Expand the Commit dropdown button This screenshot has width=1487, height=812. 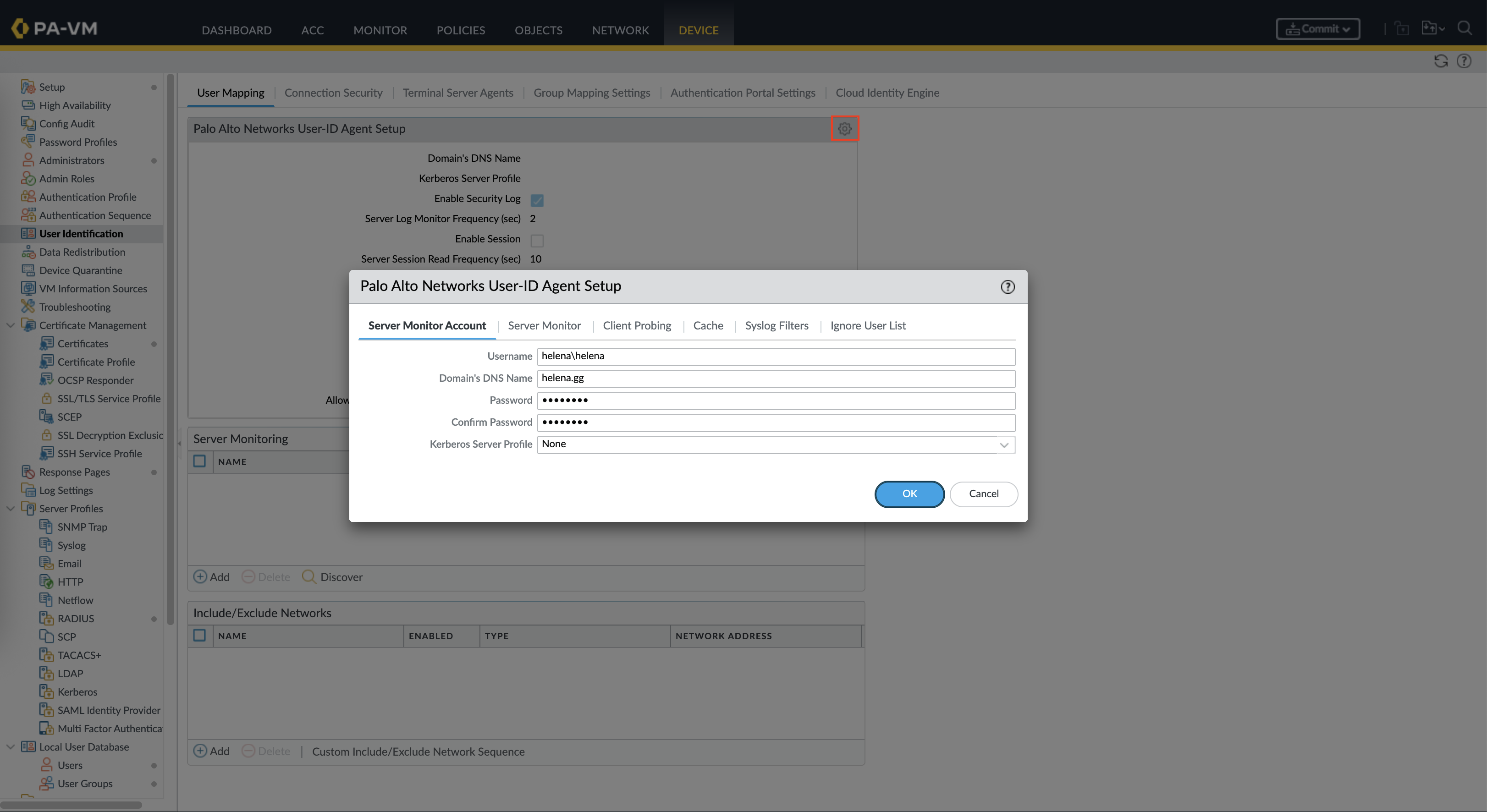point(1317,29)
